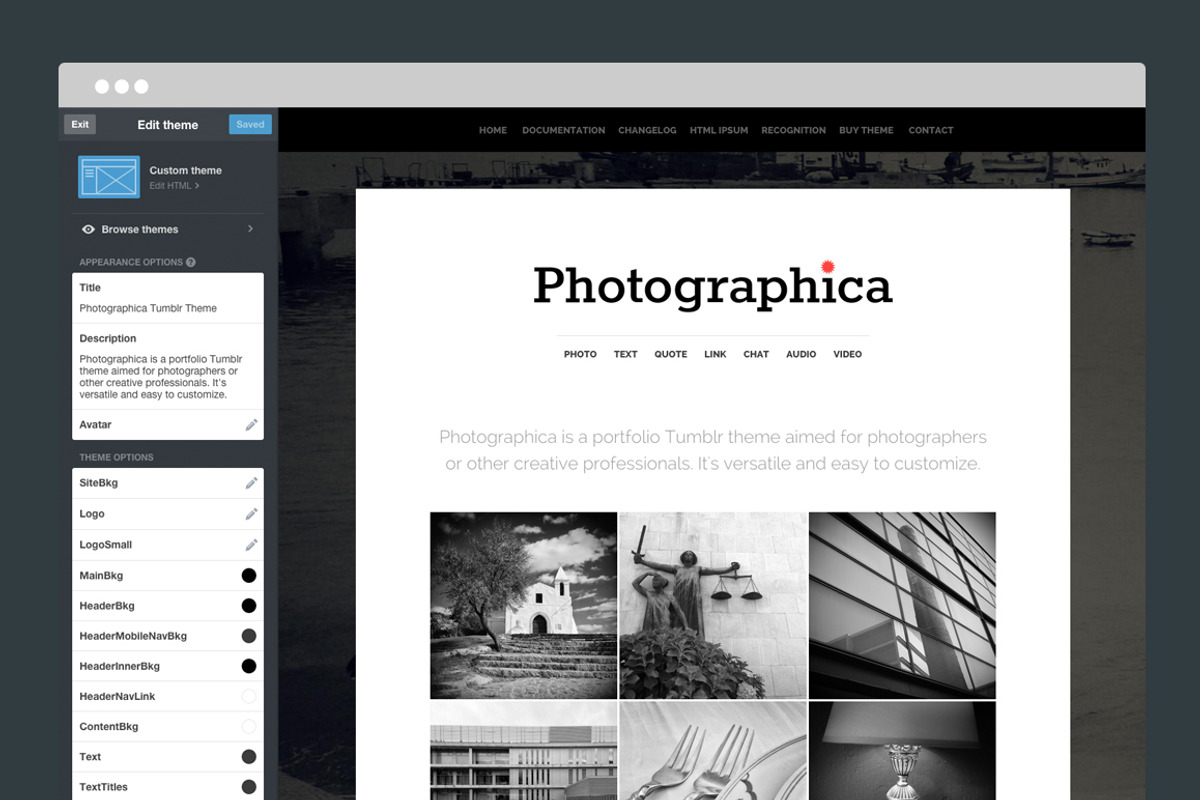
Task: Filter posts by CHAT
Action: (756, 354)
